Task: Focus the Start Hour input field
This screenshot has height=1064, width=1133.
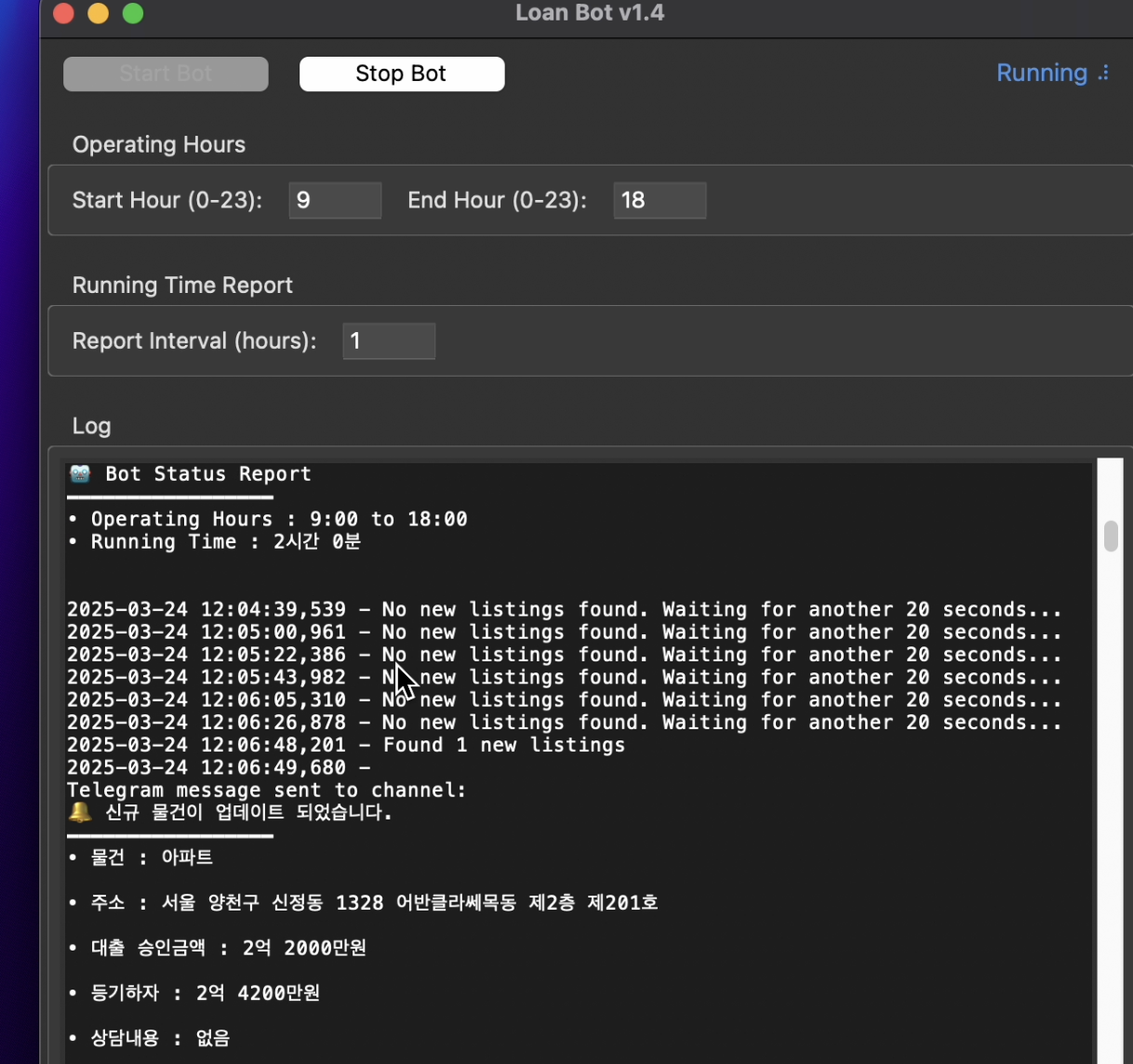Action: click(335, 201)
